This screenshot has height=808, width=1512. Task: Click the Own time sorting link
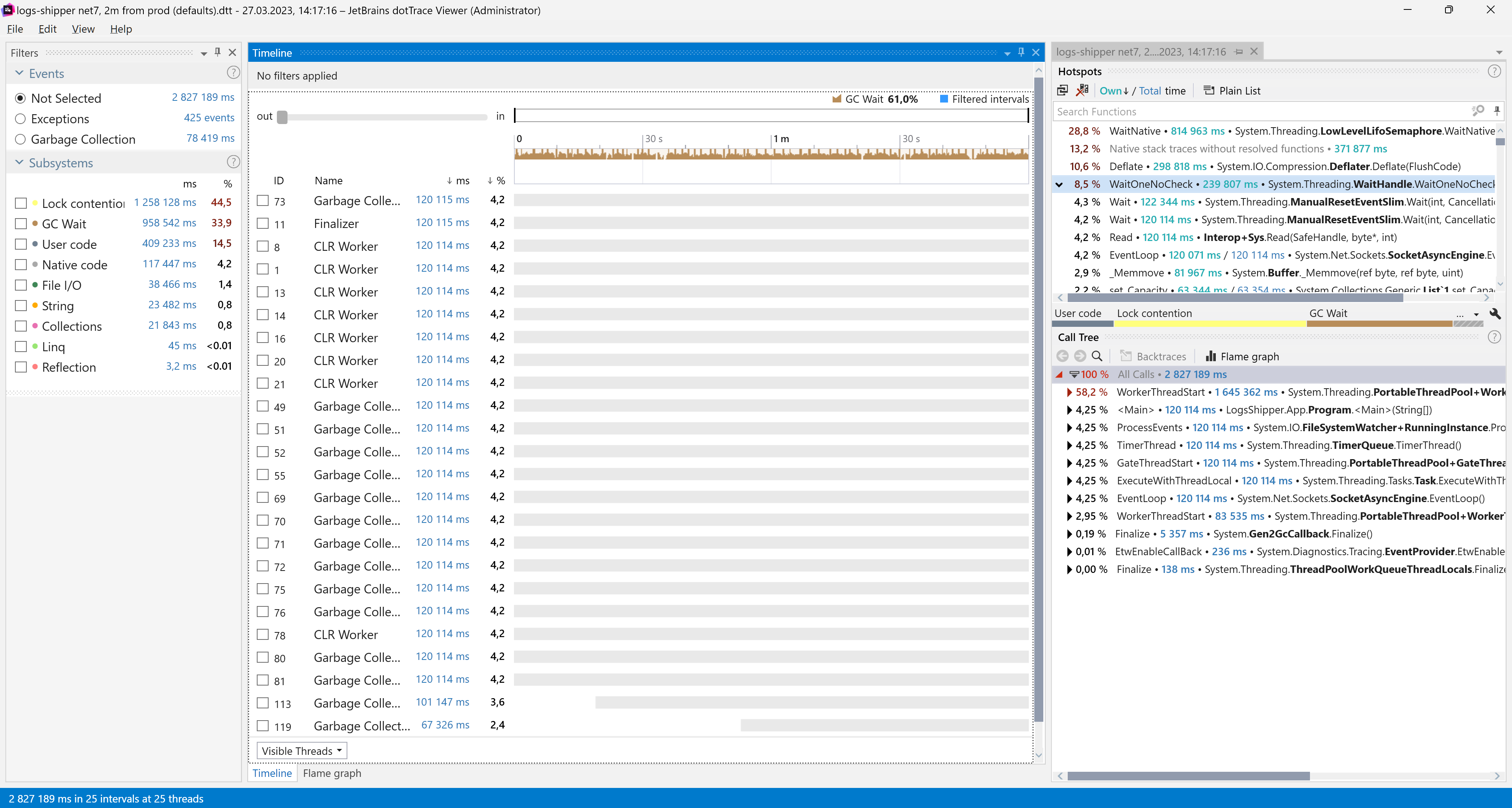click(x=1111, y=90)
